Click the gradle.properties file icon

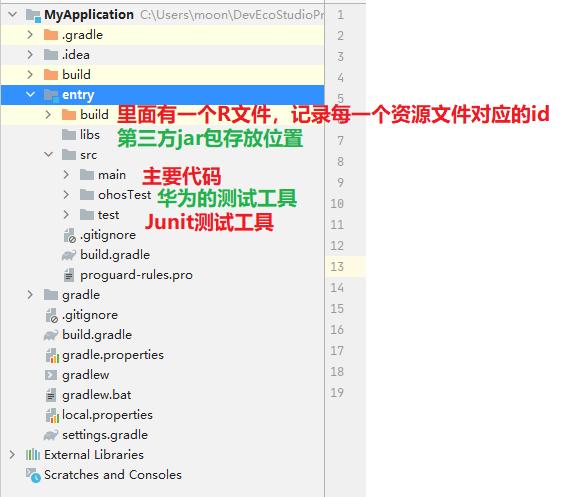tap(52, 355)
